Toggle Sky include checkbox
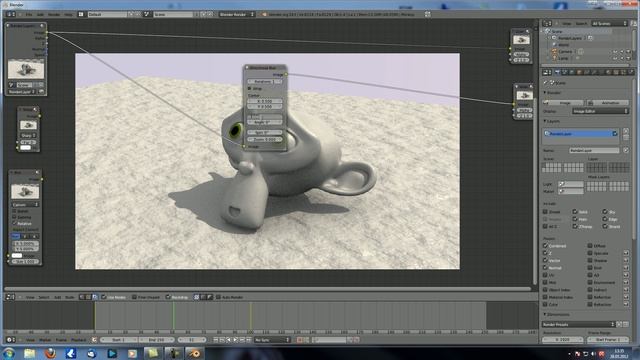The height and width of the screenshot is (360, 640). point(605,212)
